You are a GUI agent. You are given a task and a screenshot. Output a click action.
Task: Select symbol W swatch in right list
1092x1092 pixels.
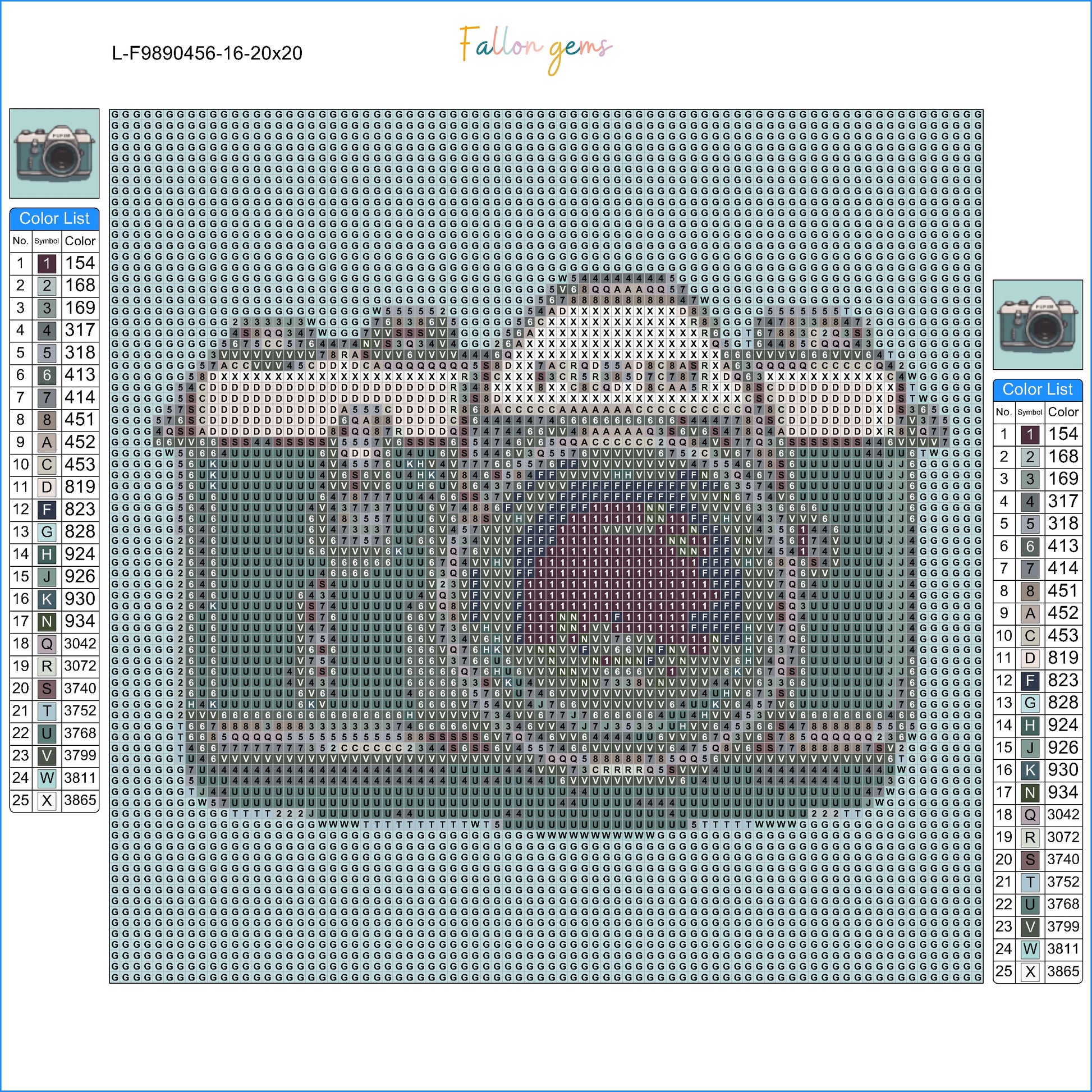click(1030, 949)
